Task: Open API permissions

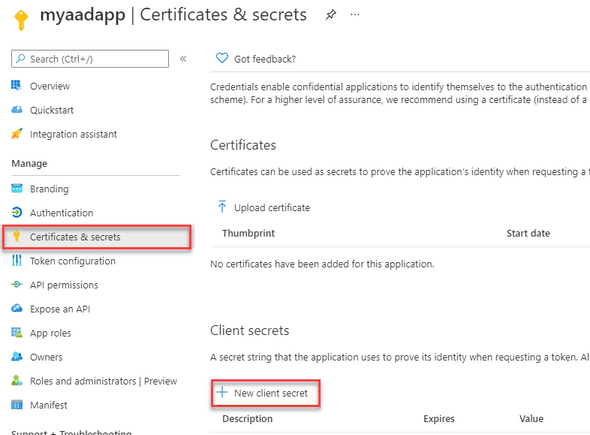Action: (64, 285)
